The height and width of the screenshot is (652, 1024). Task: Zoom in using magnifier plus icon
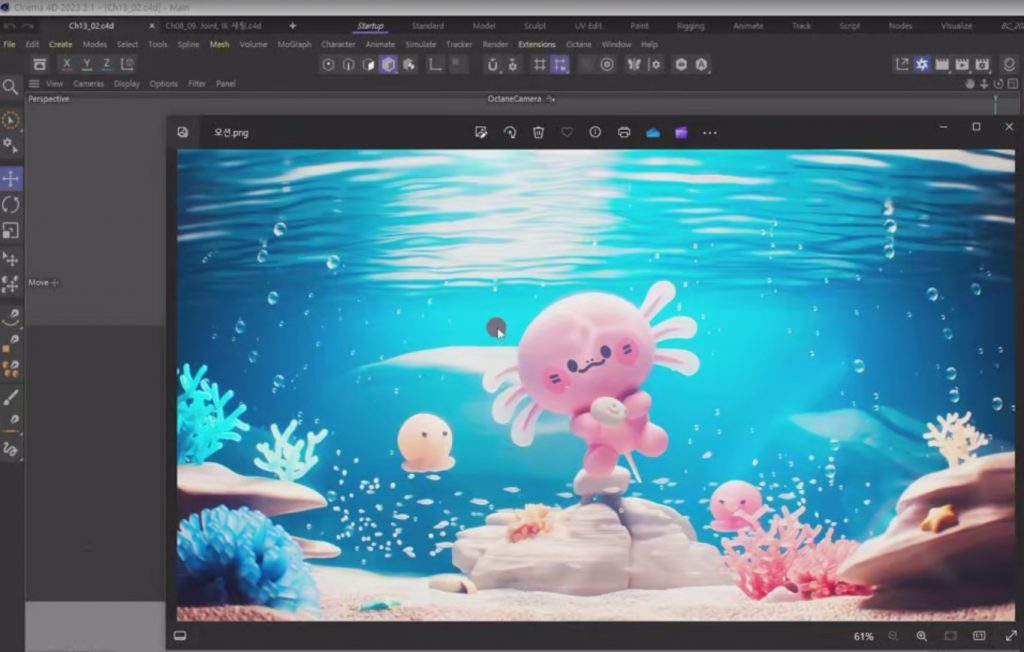point(921,636)
